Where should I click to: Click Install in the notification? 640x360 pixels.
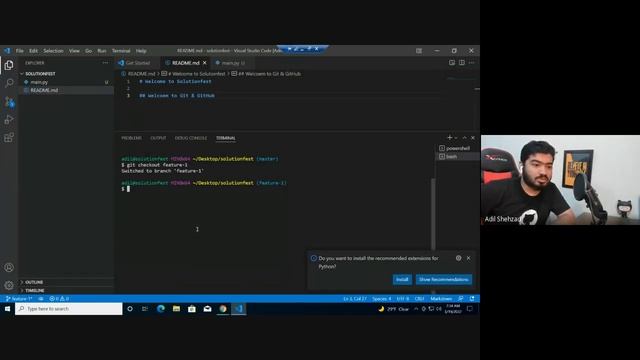[402, 279]
